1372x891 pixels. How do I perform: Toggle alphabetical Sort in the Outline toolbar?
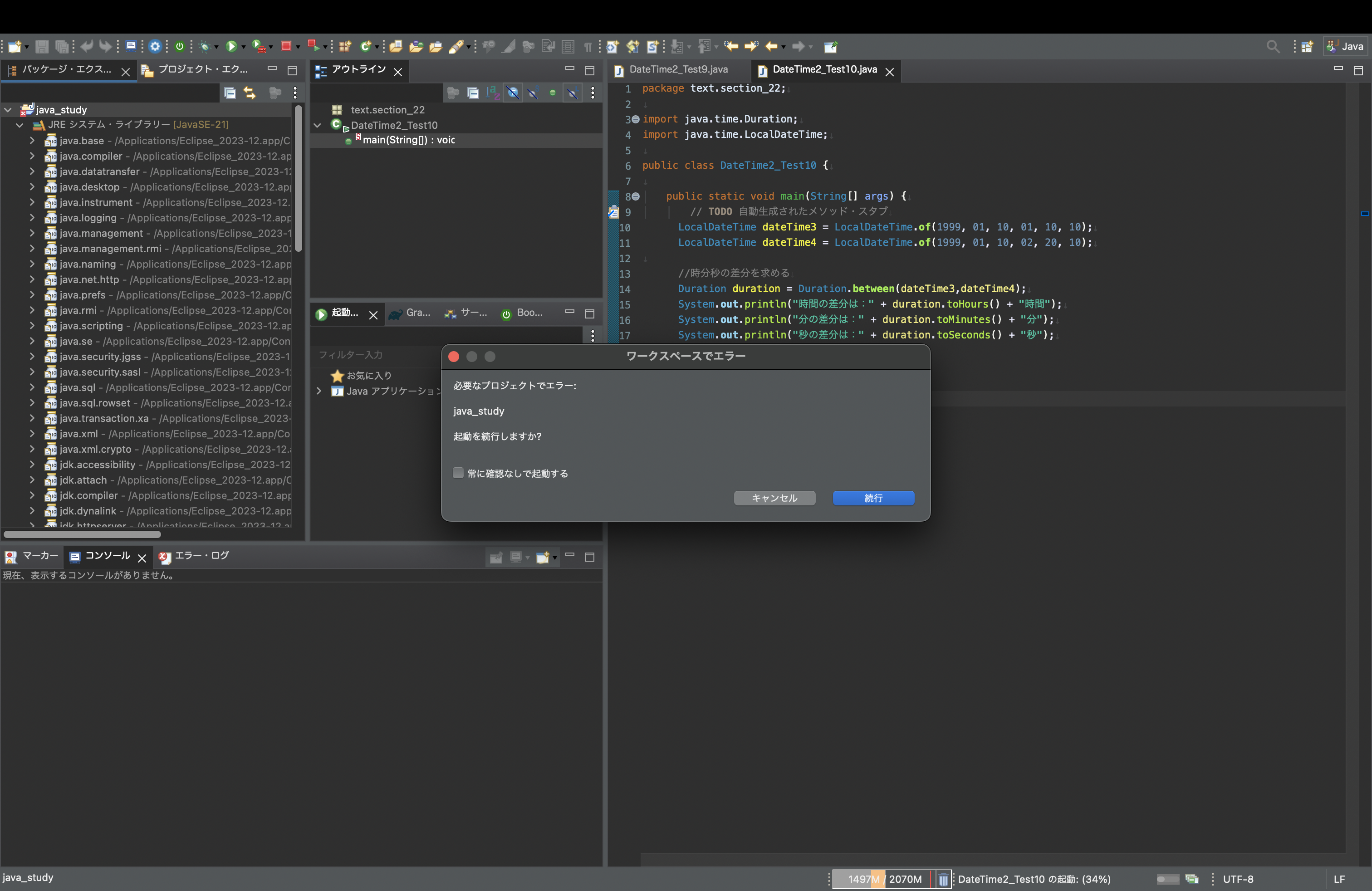pos(494,93)
